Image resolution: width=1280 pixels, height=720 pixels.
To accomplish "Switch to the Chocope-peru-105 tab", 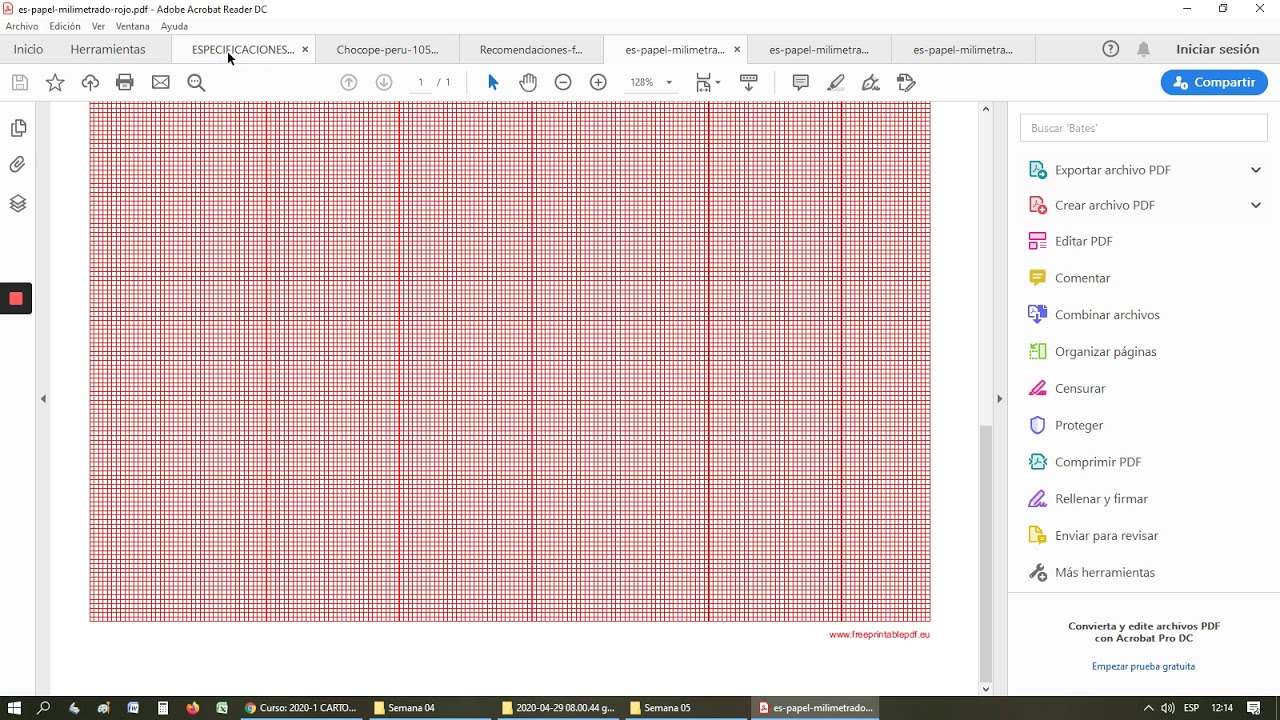I will [387, 49].
